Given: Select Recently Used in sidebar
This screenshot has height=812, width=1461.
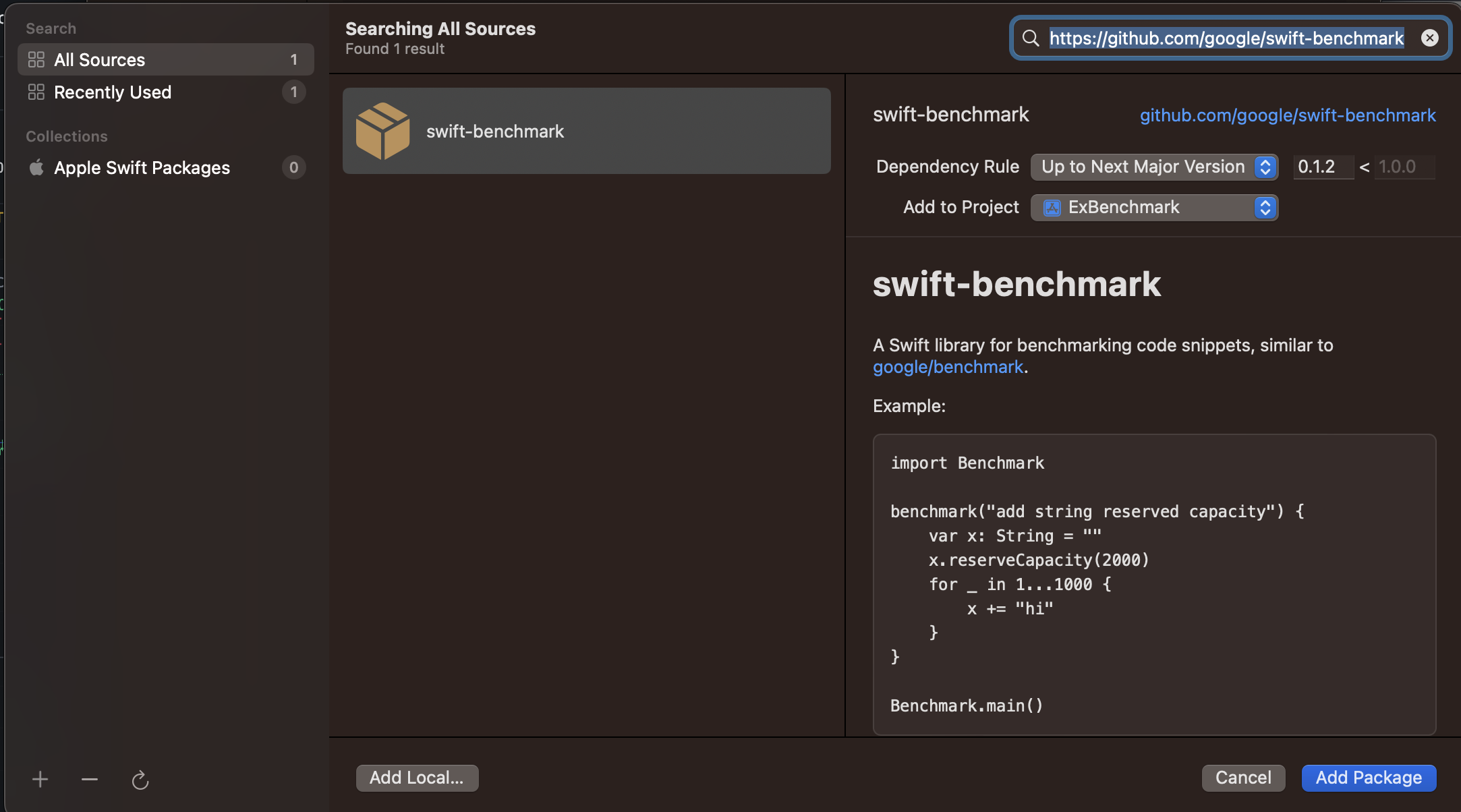Looking at the screenshot, I should pyautogui.click(x=113, y=92).
